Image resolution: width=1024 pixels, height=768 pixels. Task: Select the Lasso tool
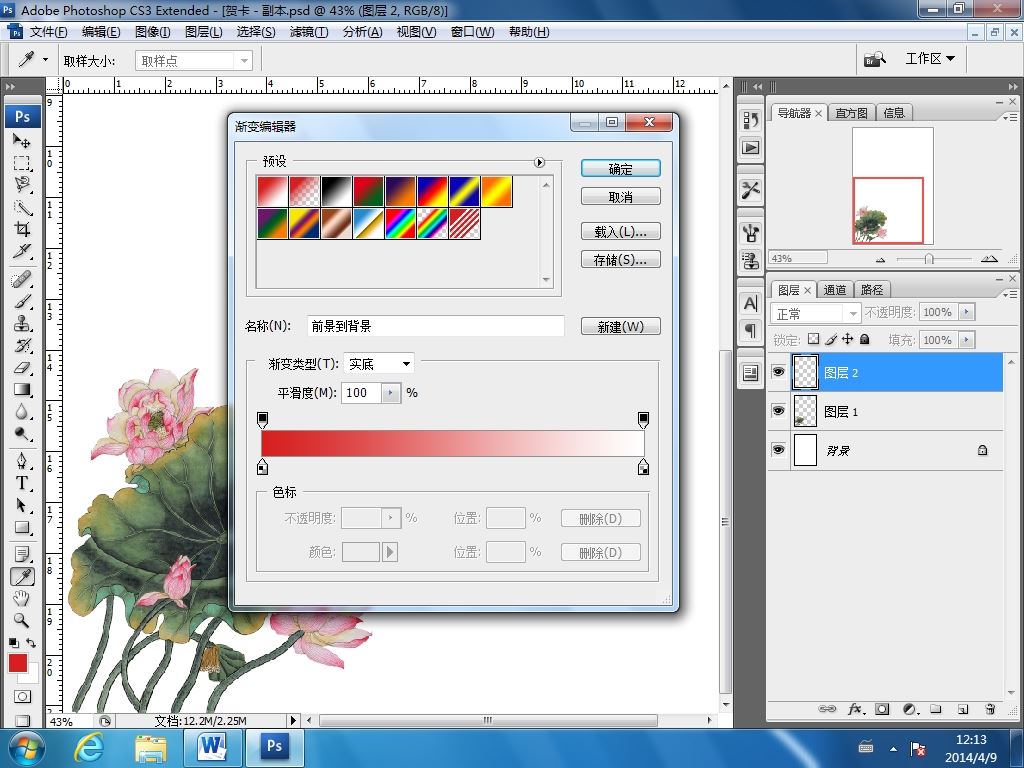(x=22, y=185)
